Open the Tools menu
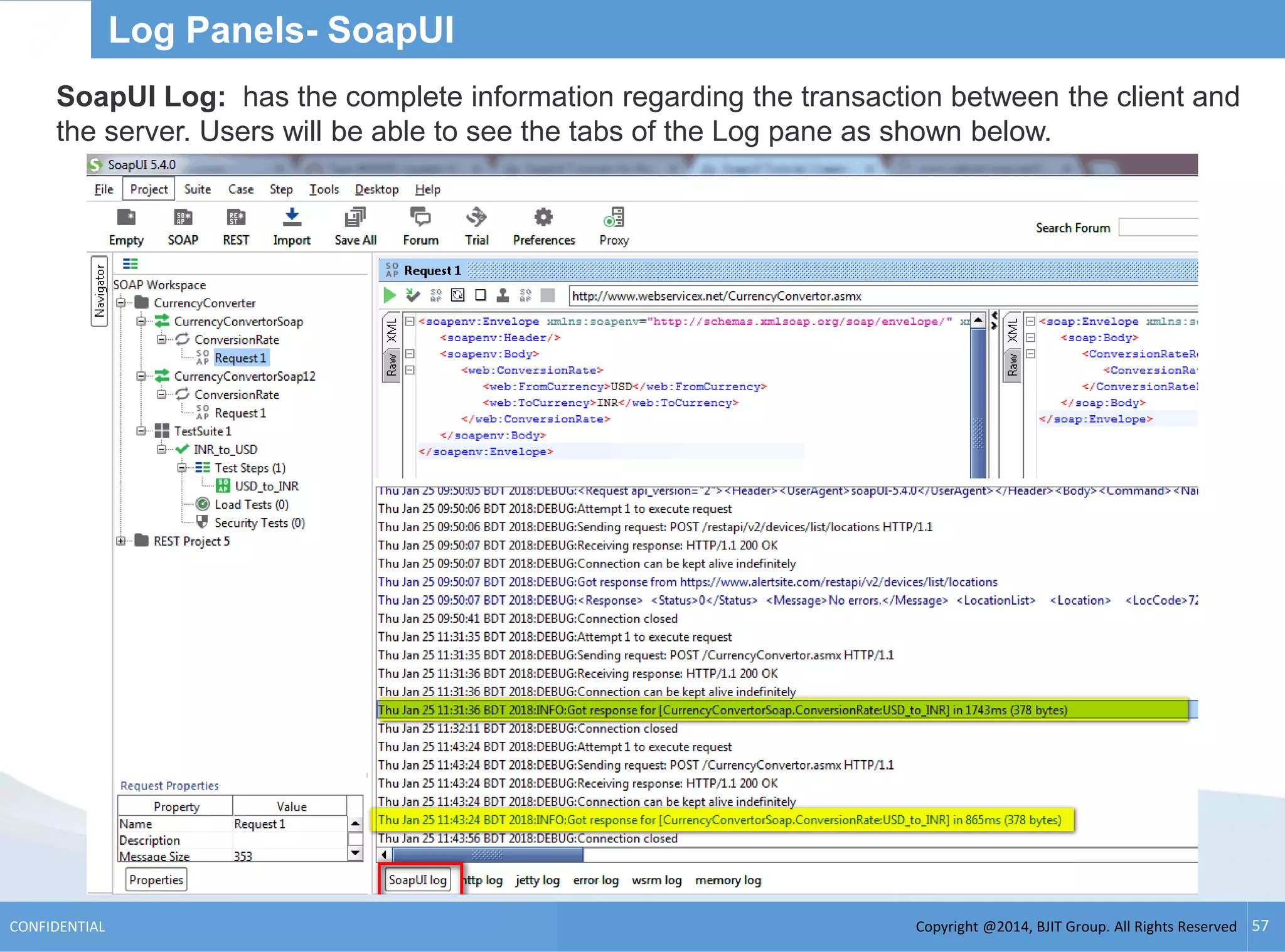The image size is (1285, 952). [x=324, y=189]
